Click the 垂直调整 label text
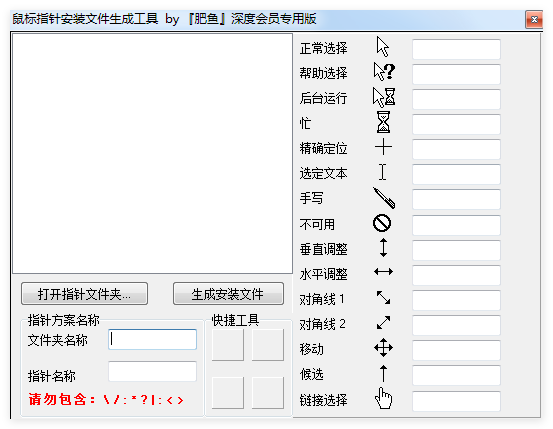553x429 pixels. click(323, 249)
